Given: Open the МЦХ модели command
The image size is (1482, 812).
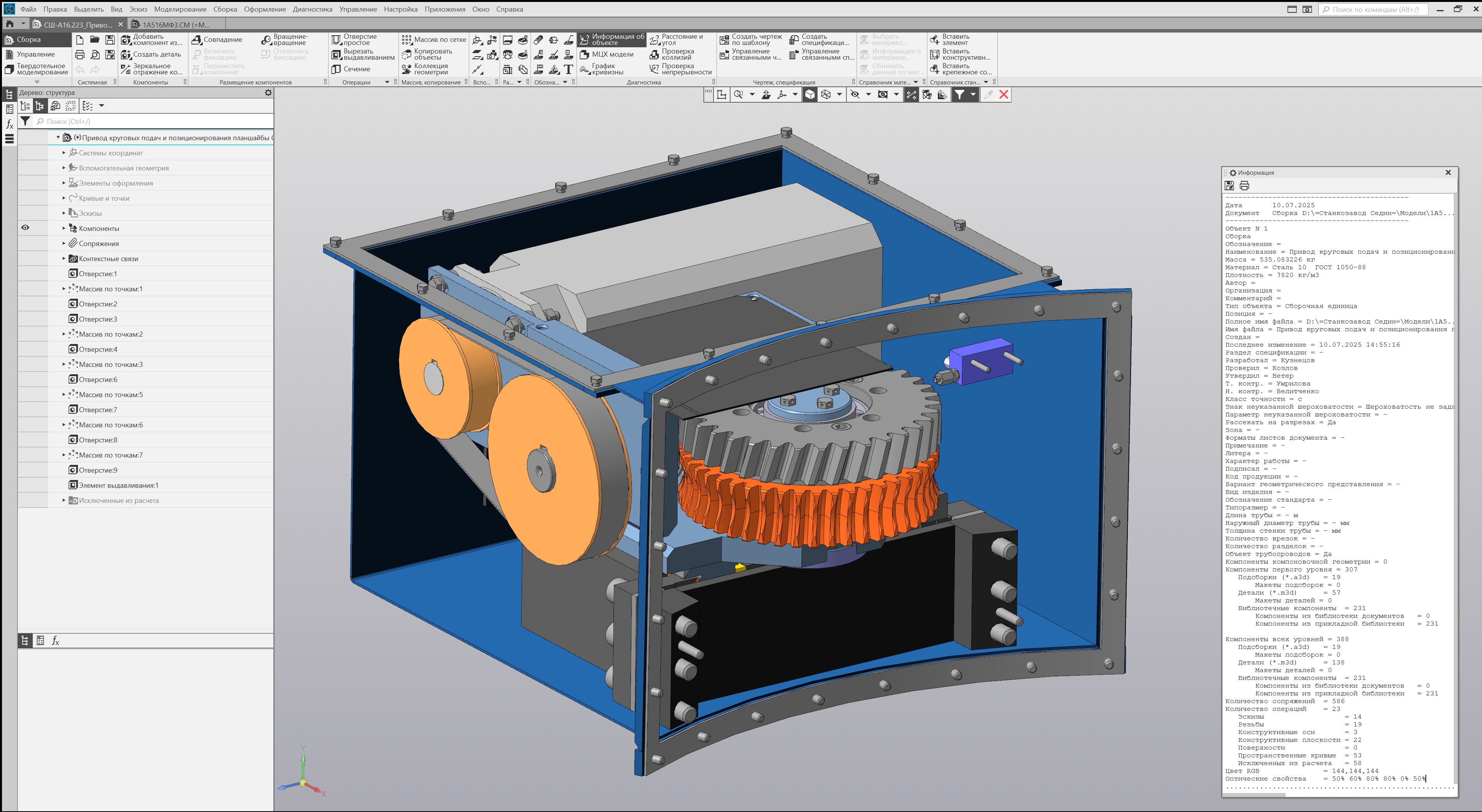Looking at the screenshot, I should pos(607,54).
